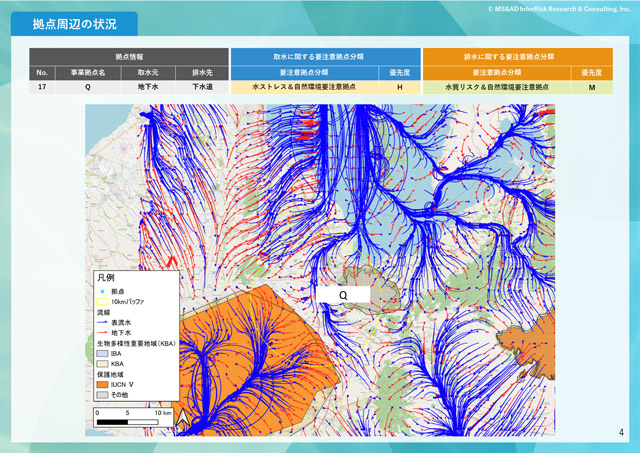
Task: Click the red 地下水 arrow symbol in legend
Action: pos(102,333)
